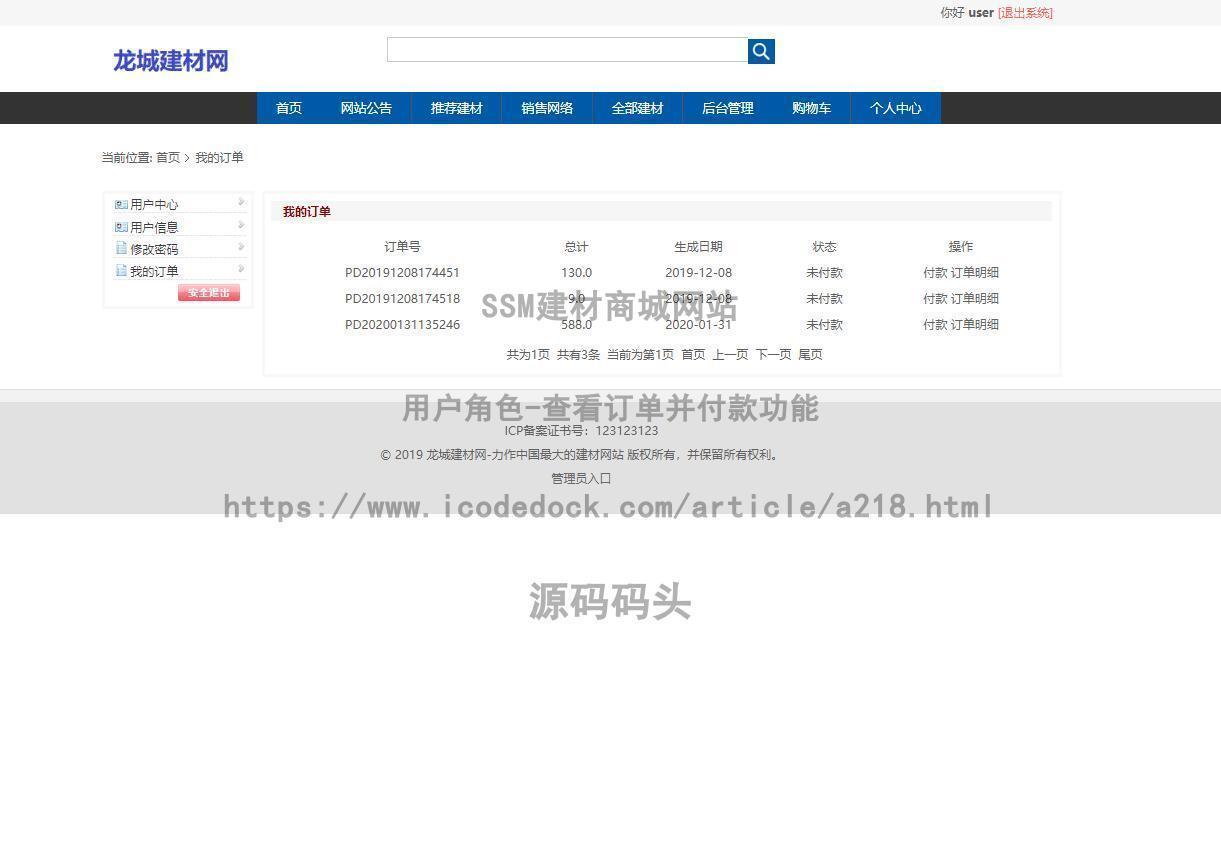This screenshot has width=1221, height=856.
Task: Open the 购物车 shopping cart section
Action: tap(811, 108)
